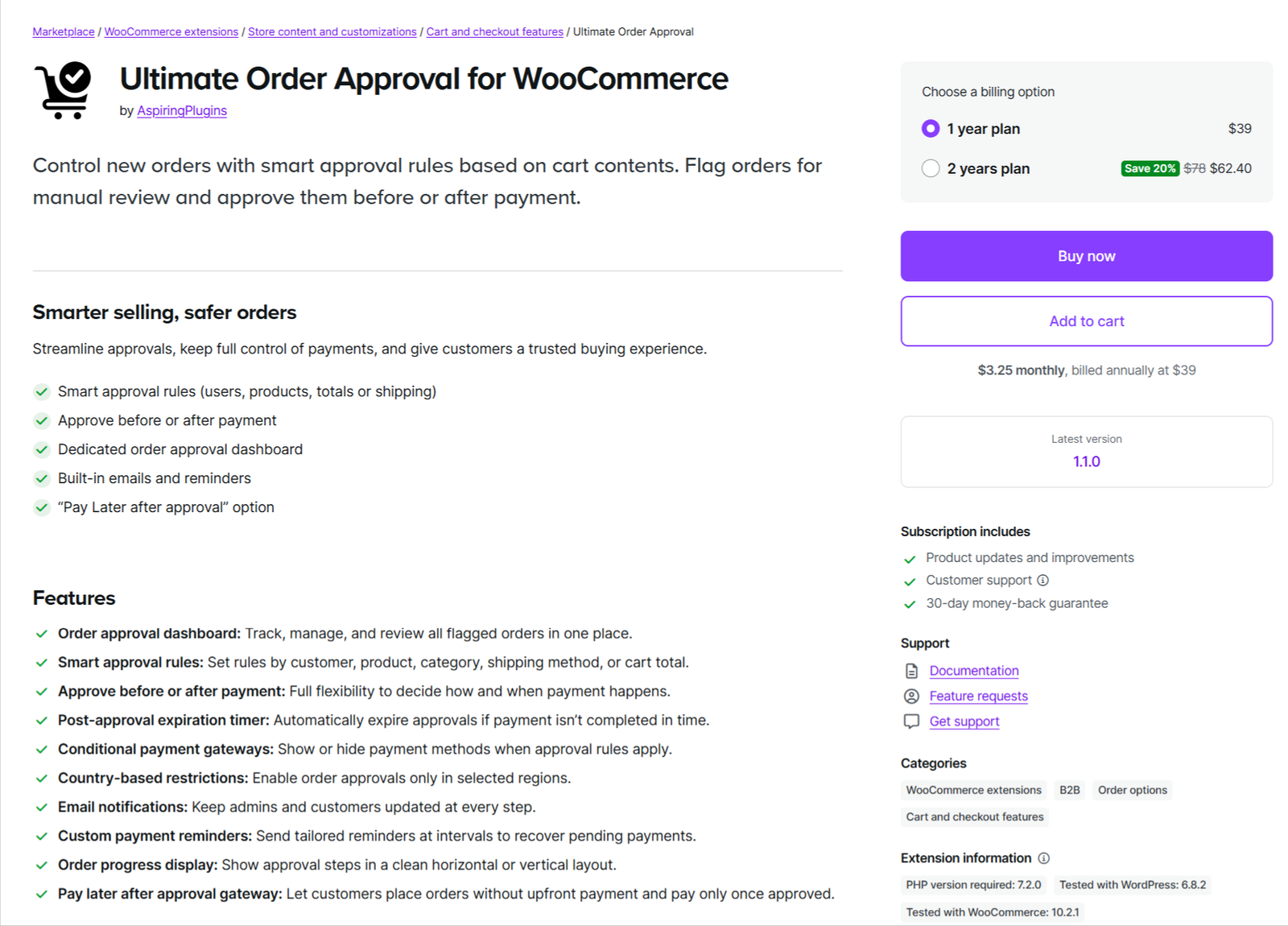Click the Customer support info icon
Image resolution: width=1288 pixels, height=926 pixels.
(x=1042, y=581)
